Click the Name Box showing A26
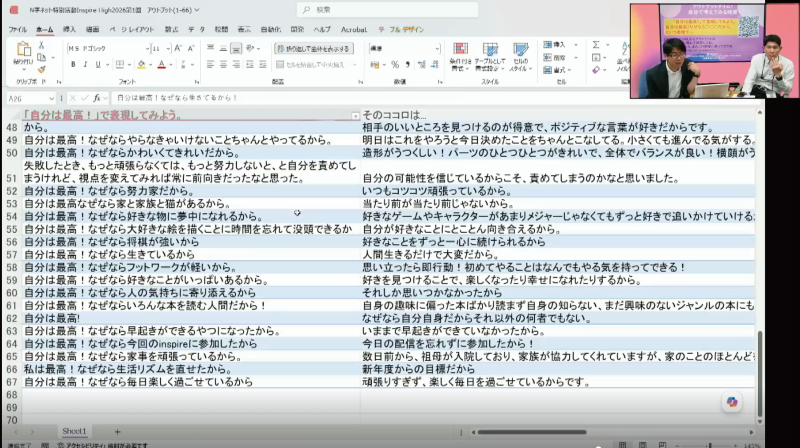The image size is (800, 448). click(x=31, y=98)
